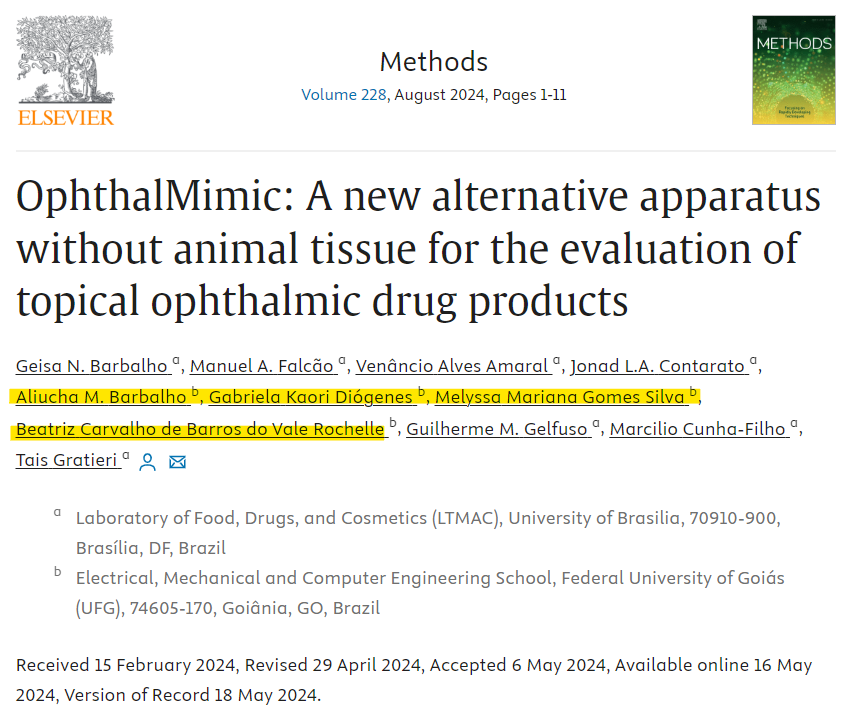The height and width of the screenshot is (728, 848).
Task: Open the author profile person icon
Action: tap(148, 462)
